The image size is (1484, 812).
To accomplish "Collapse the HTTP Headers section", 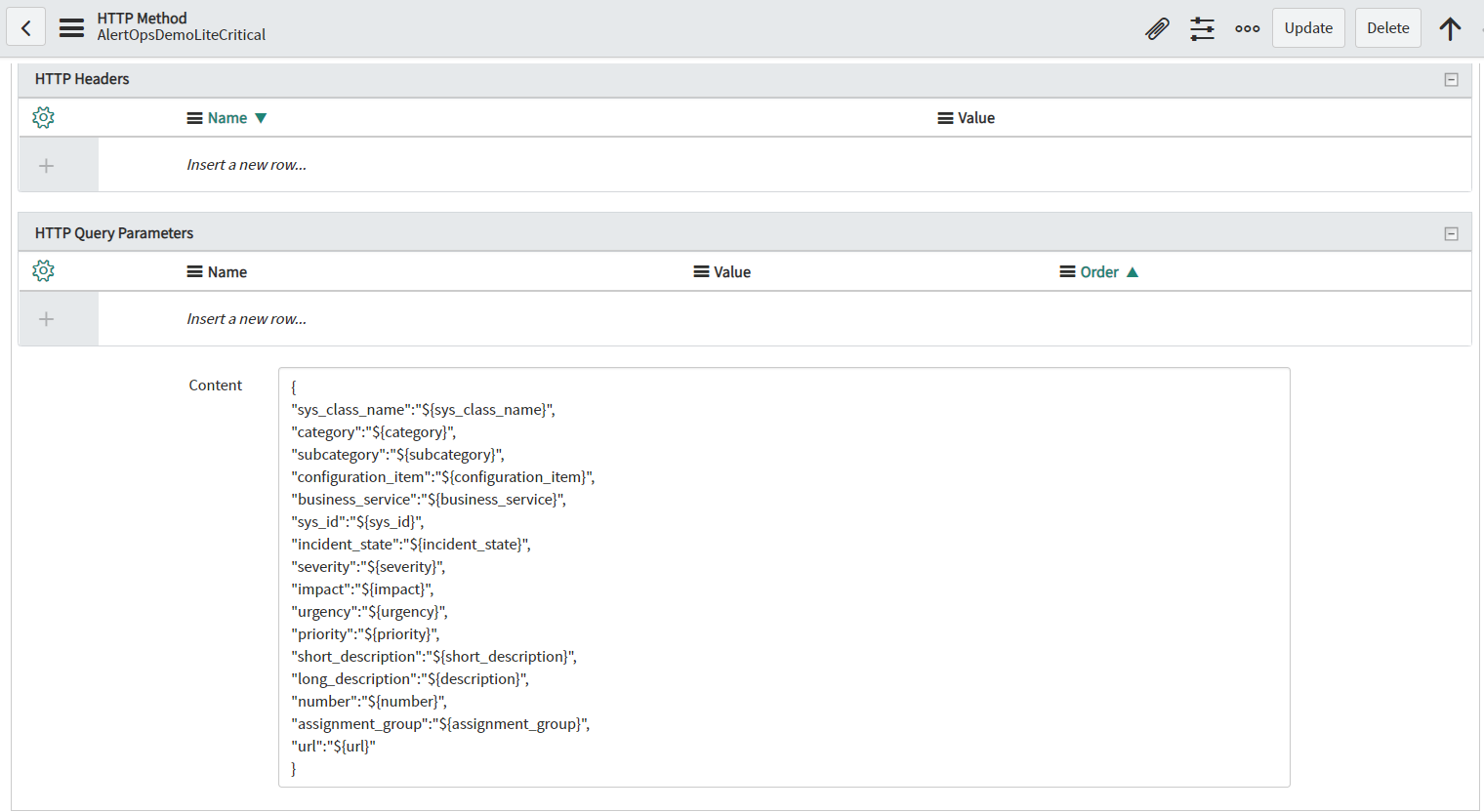I will (1451, 80).
